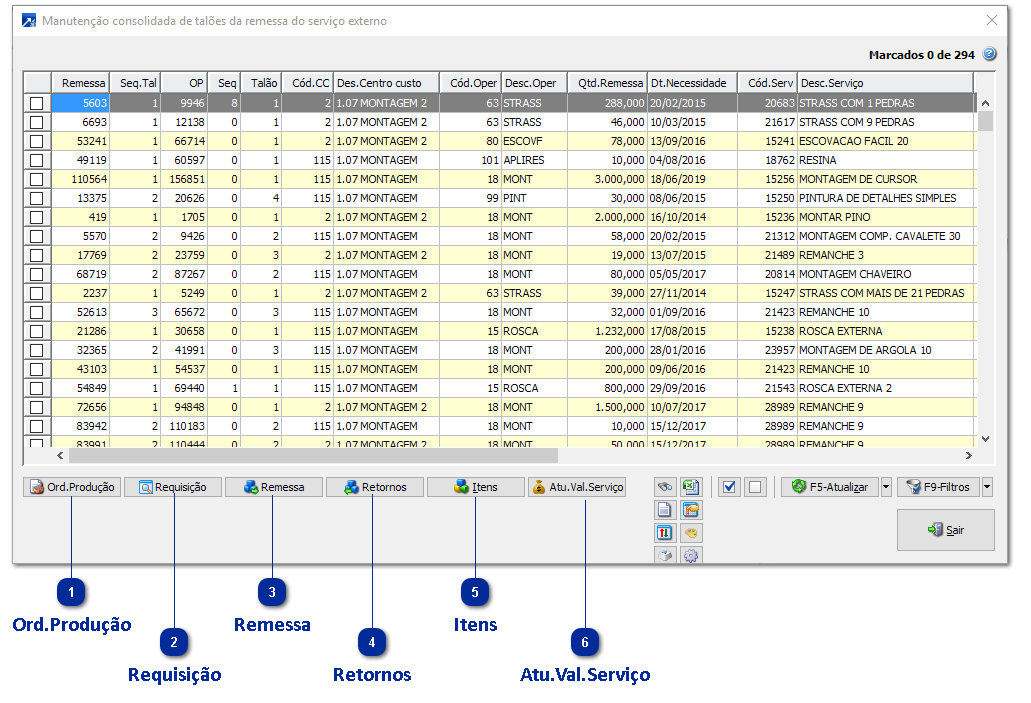Open the F9-Filtros dropdown arrow
This screenshot has width=1031, height=703.
pyautogui.click(x=988, y=487)
